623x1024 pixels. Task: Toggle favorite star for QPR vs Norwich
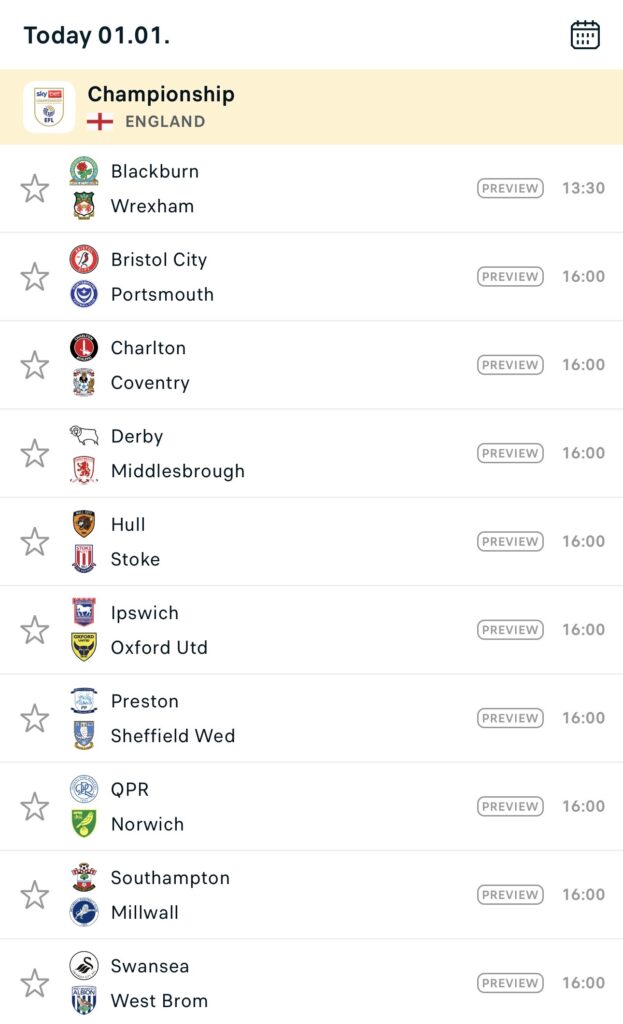pyautogui.click(x=35, y=807)
